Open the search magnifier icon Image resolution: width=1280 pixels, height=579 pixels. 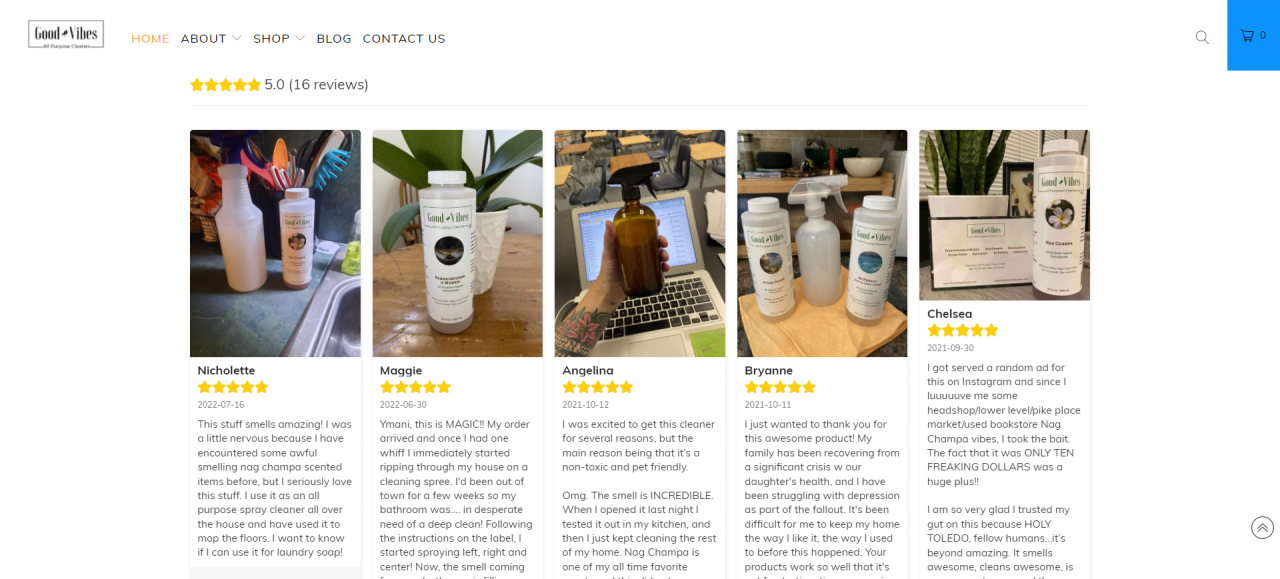pos(1202,37)
